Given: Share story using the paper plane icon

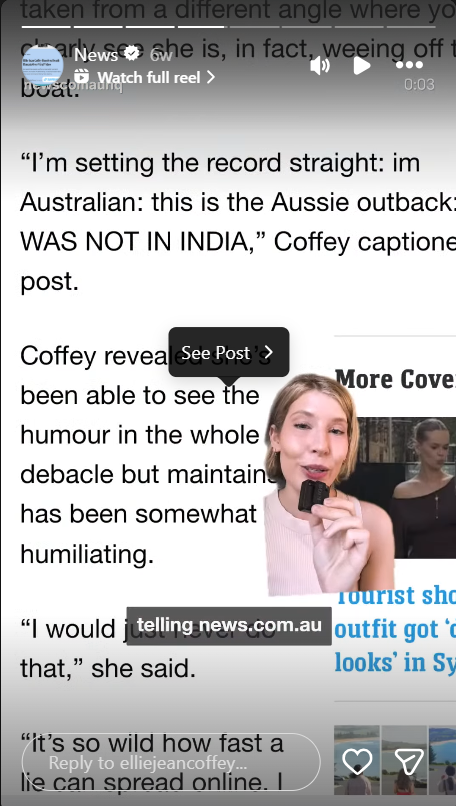Looking at the screenshot, I should pos(409,761).
